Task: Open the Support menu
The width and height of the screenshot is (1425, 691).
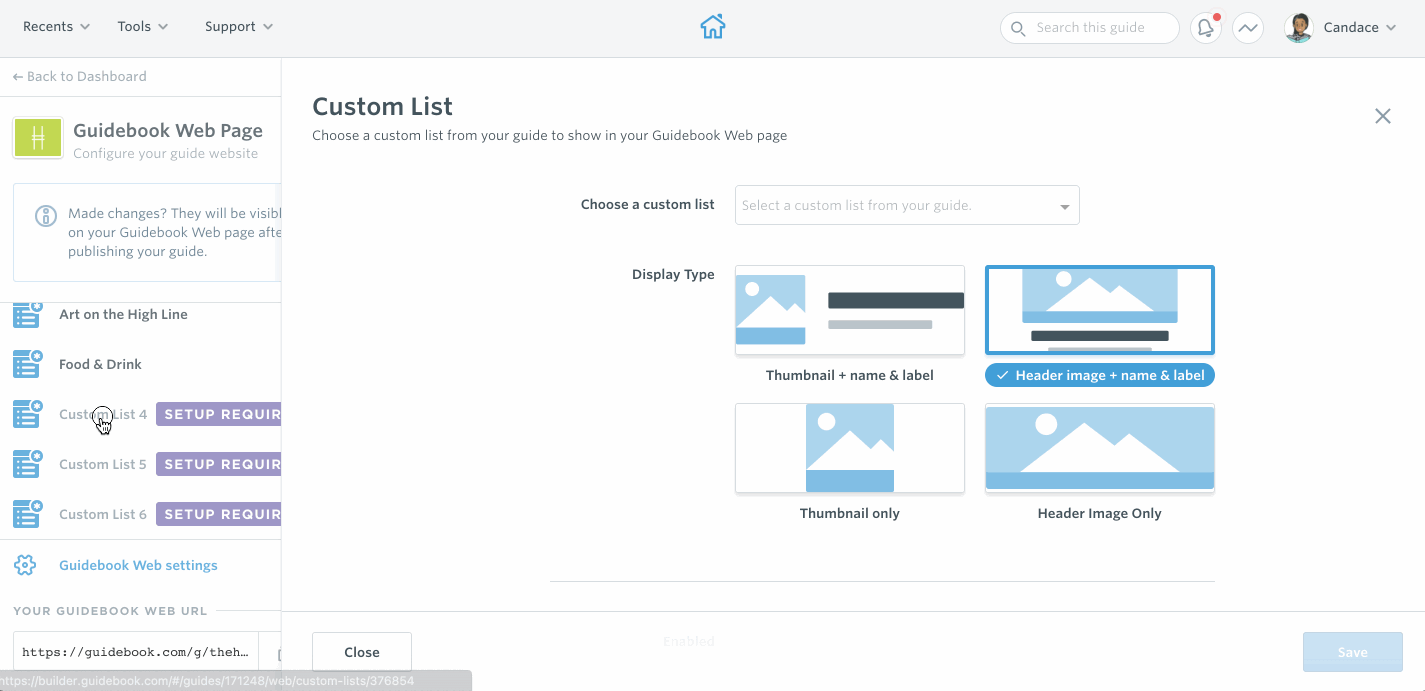Action: point(239,26)
